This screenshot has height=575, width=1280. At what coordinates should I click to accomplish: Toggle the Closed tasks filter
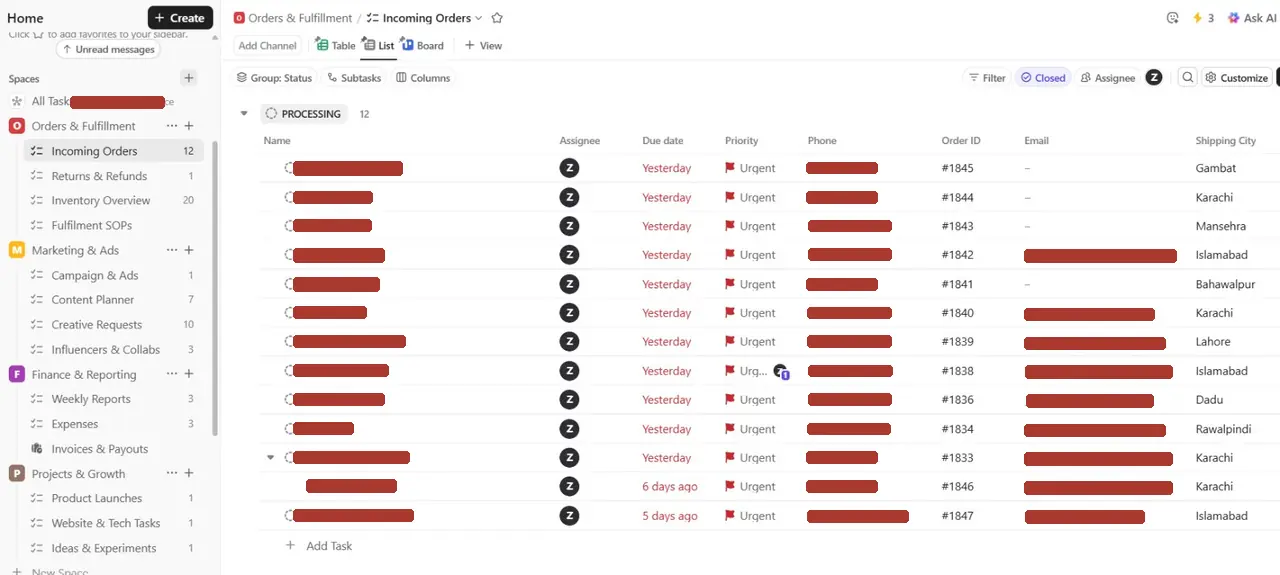pyautogui.click(x=1042, y=78)
